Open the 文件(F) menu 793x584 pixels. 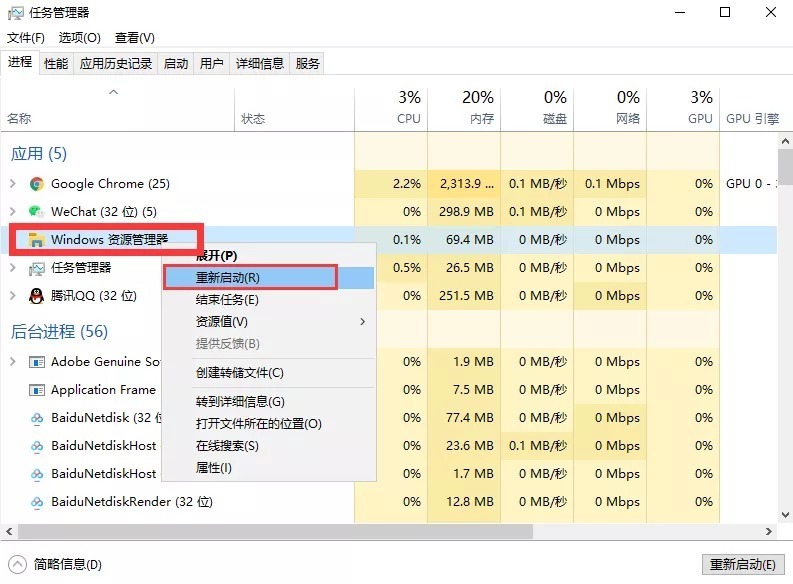(x=26, y=38)
